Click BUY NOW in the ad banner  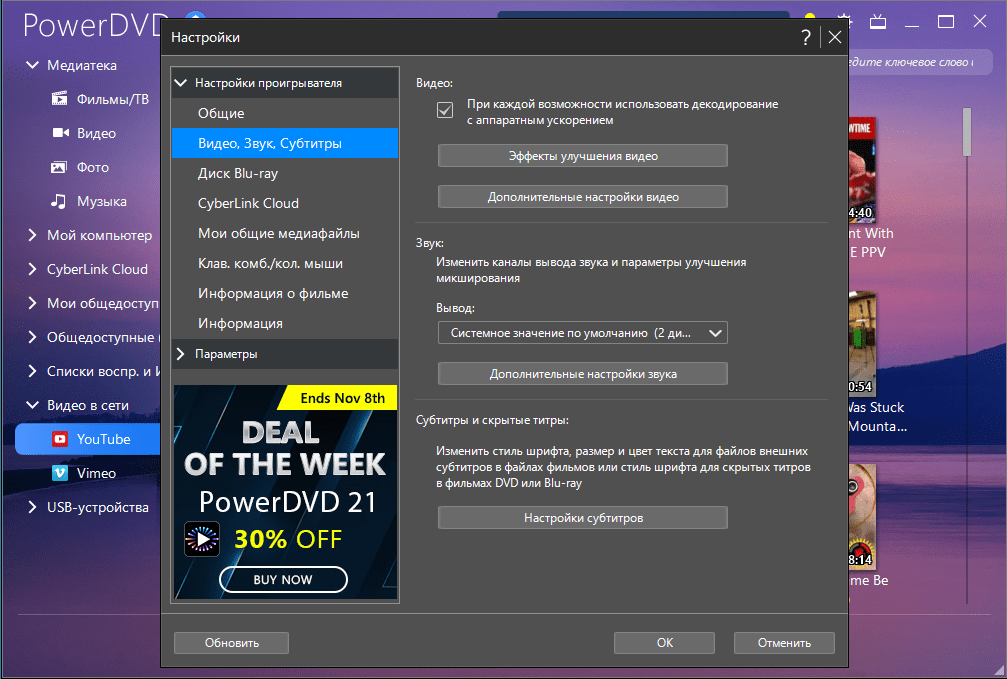point(283,579)
